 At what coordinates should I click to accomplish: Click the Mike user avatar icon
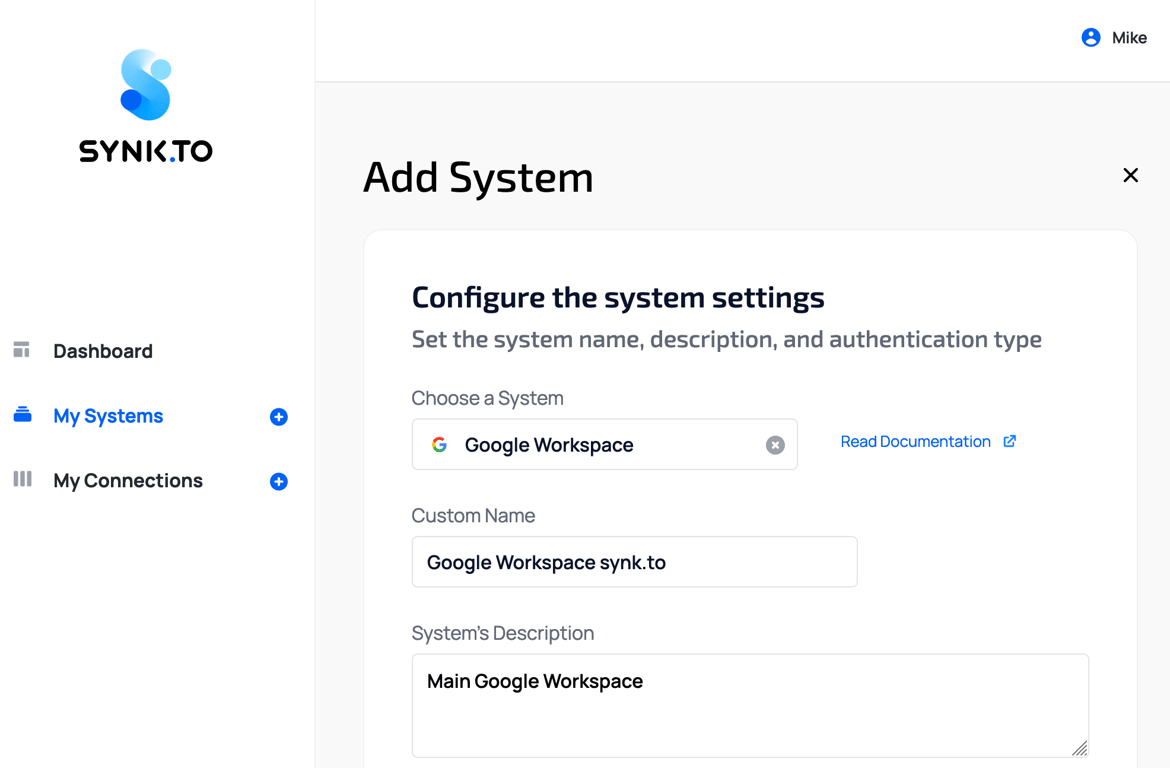tap(1090, 37)
